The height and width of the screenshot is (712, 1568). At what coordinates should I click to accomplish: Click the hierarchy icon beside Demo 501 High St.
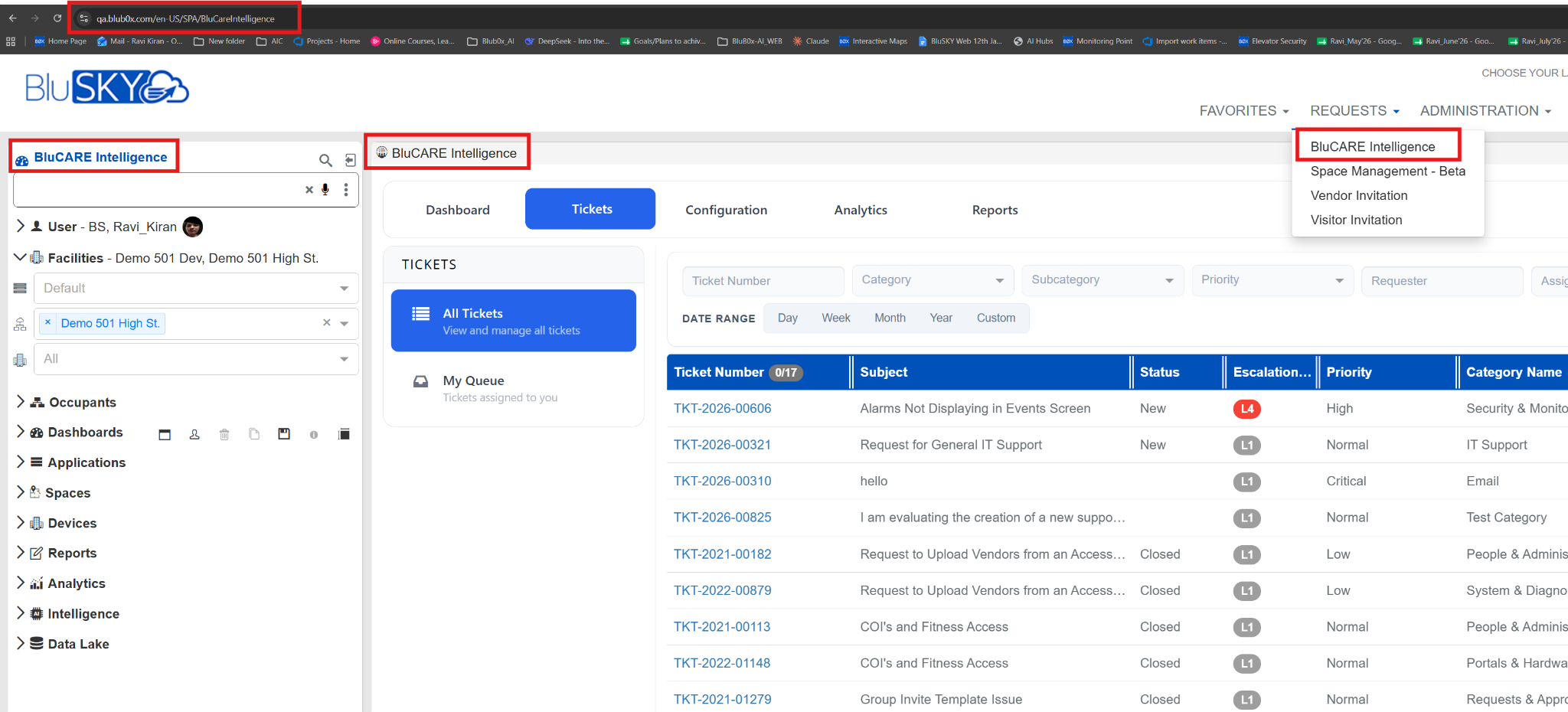(x=20, y=325)
